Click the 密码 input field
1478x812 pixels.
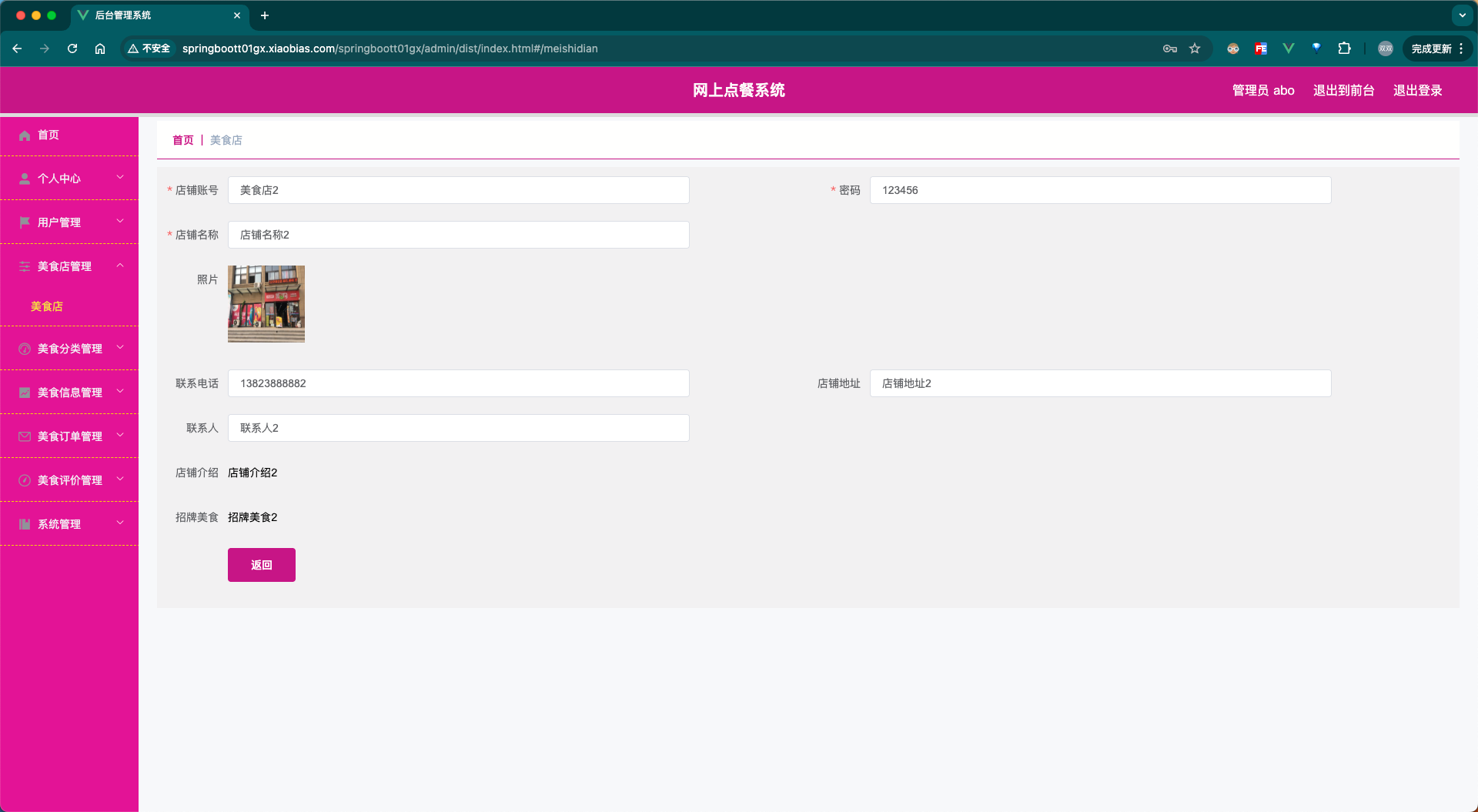click(x=1101, y=190)
